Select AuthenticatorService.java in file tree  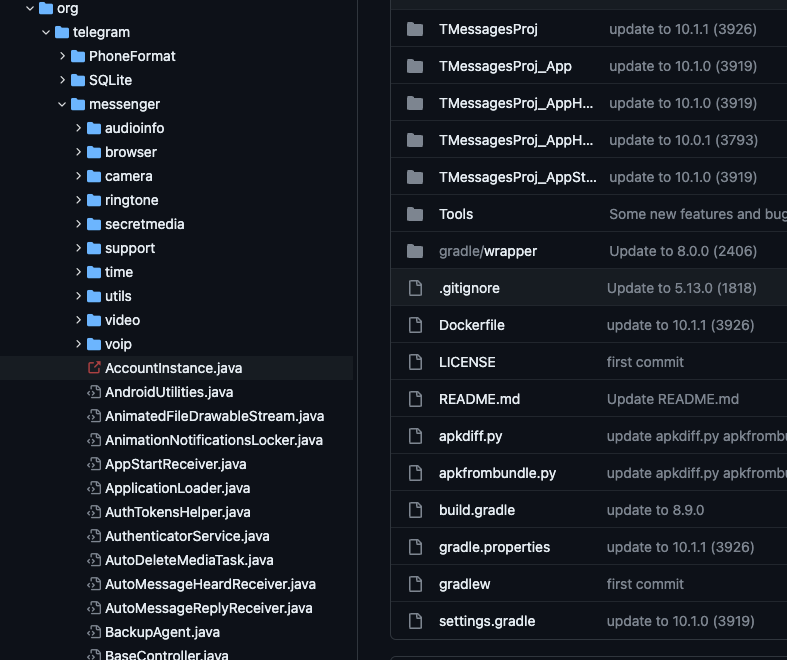point(187,536)
